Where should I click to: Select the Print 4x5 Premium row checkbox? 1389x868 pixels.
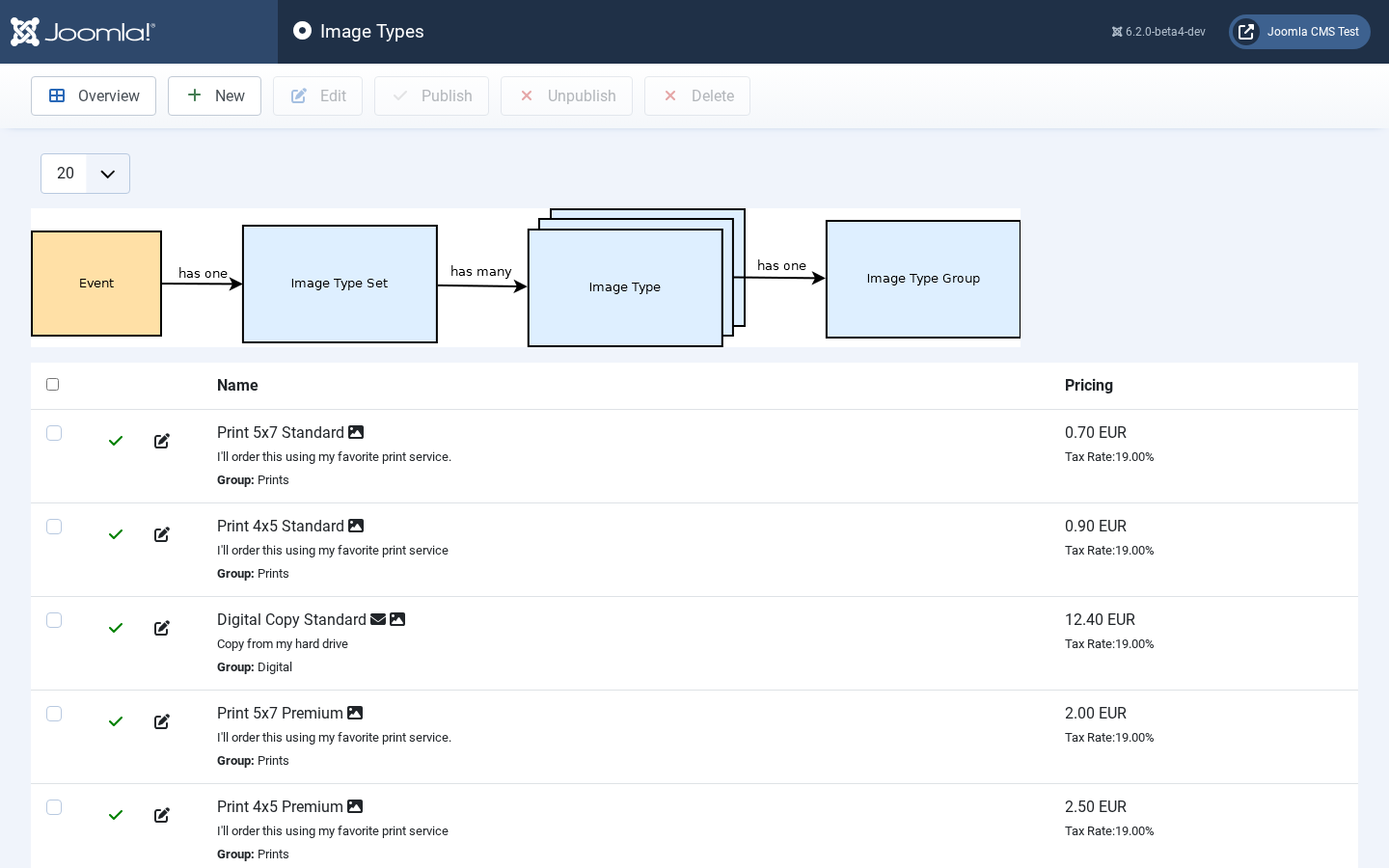[x=54, y=807]
